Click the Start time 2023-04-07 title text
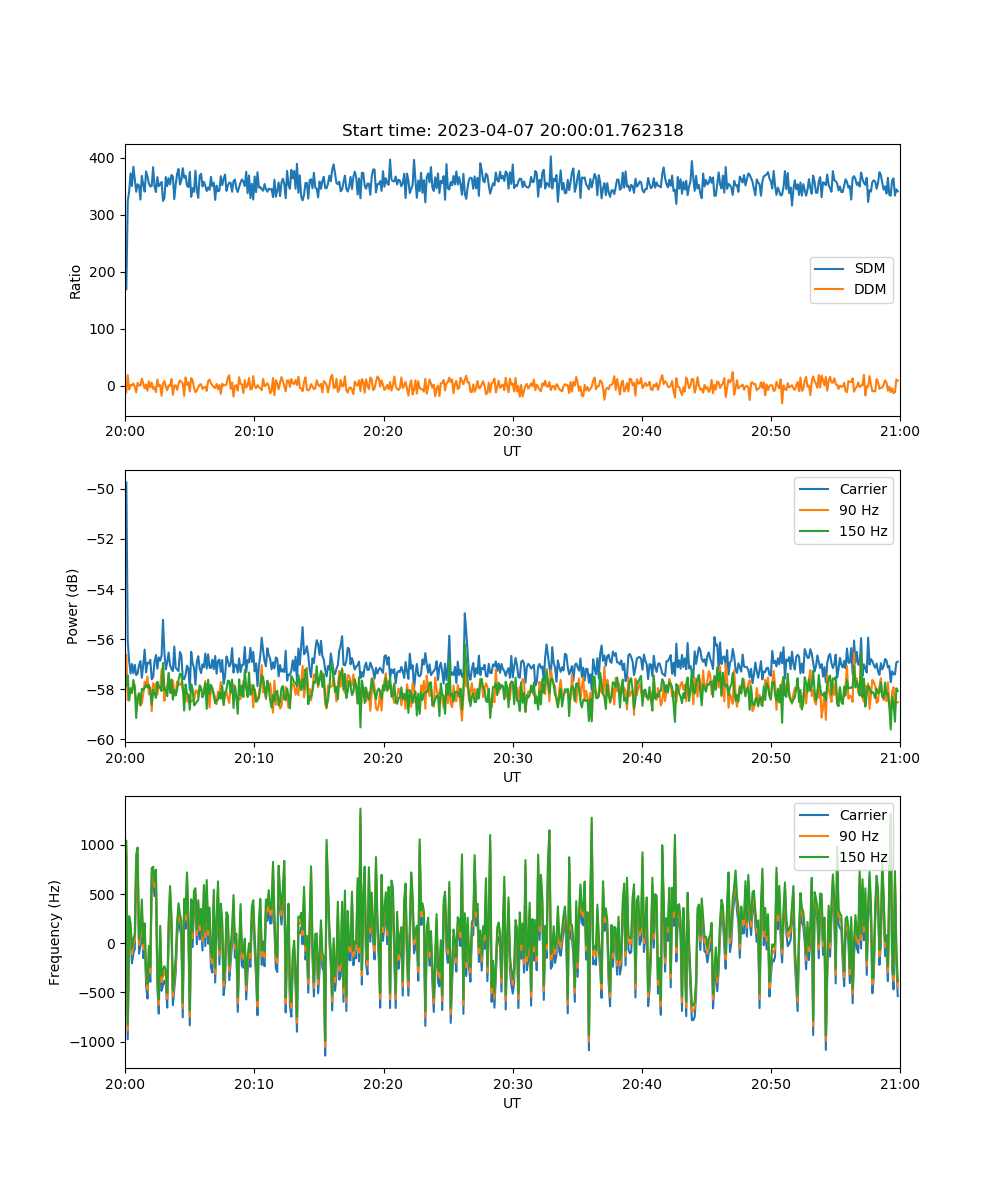This screenshot has height=1200, width=1000. pos(512,131)
